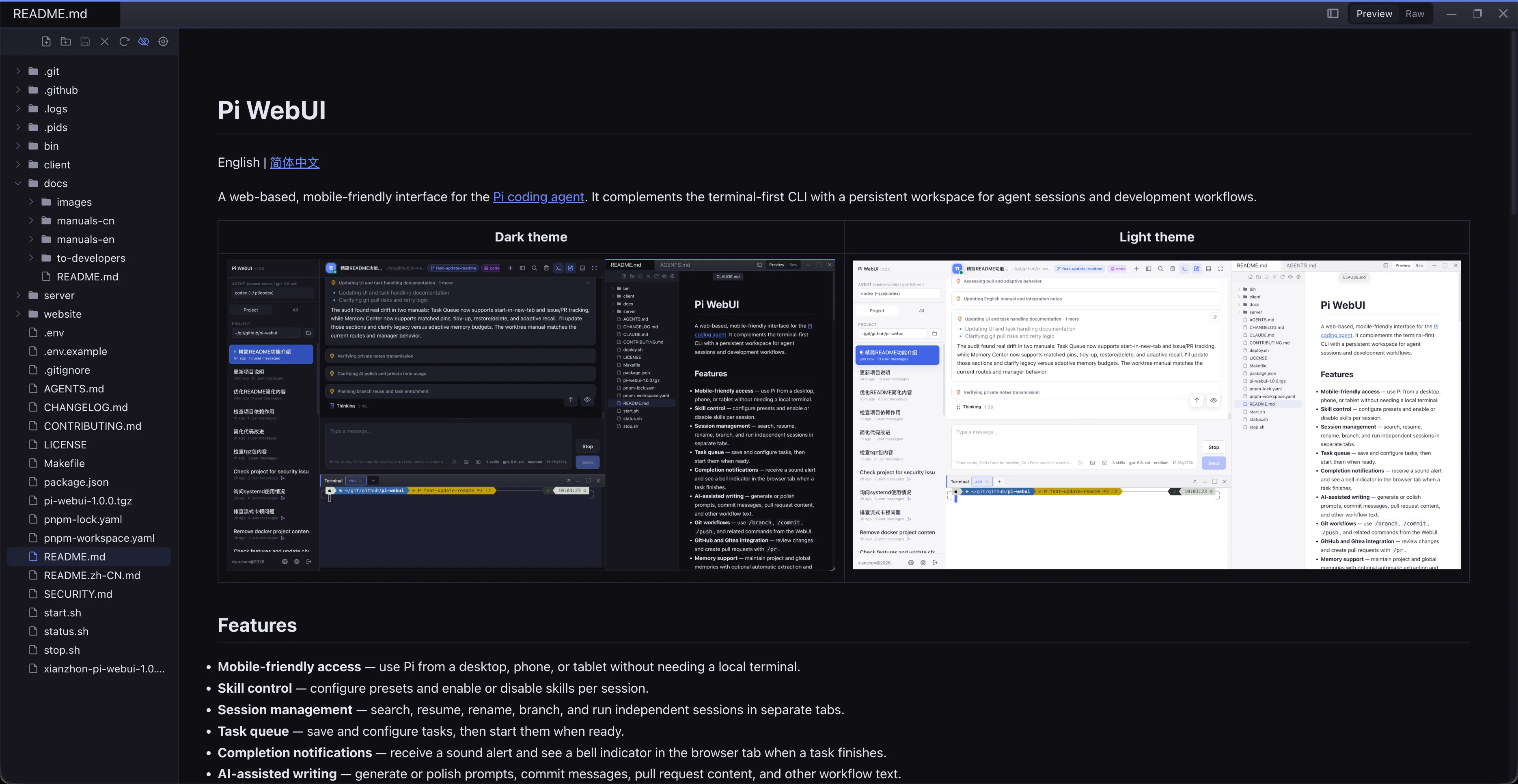Open README.zh-CN.md in the file tree
Image resolution: width=1518 pixels, height=784 pixels.
[x=88, y=575]
